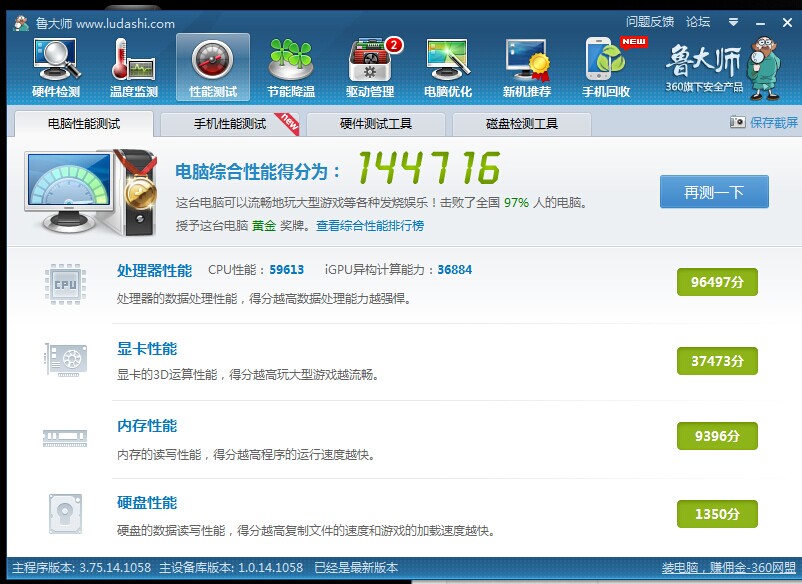The image size is (802, 584).
Task: Click the computer gauge medal illustration
Action: [91, 191]
